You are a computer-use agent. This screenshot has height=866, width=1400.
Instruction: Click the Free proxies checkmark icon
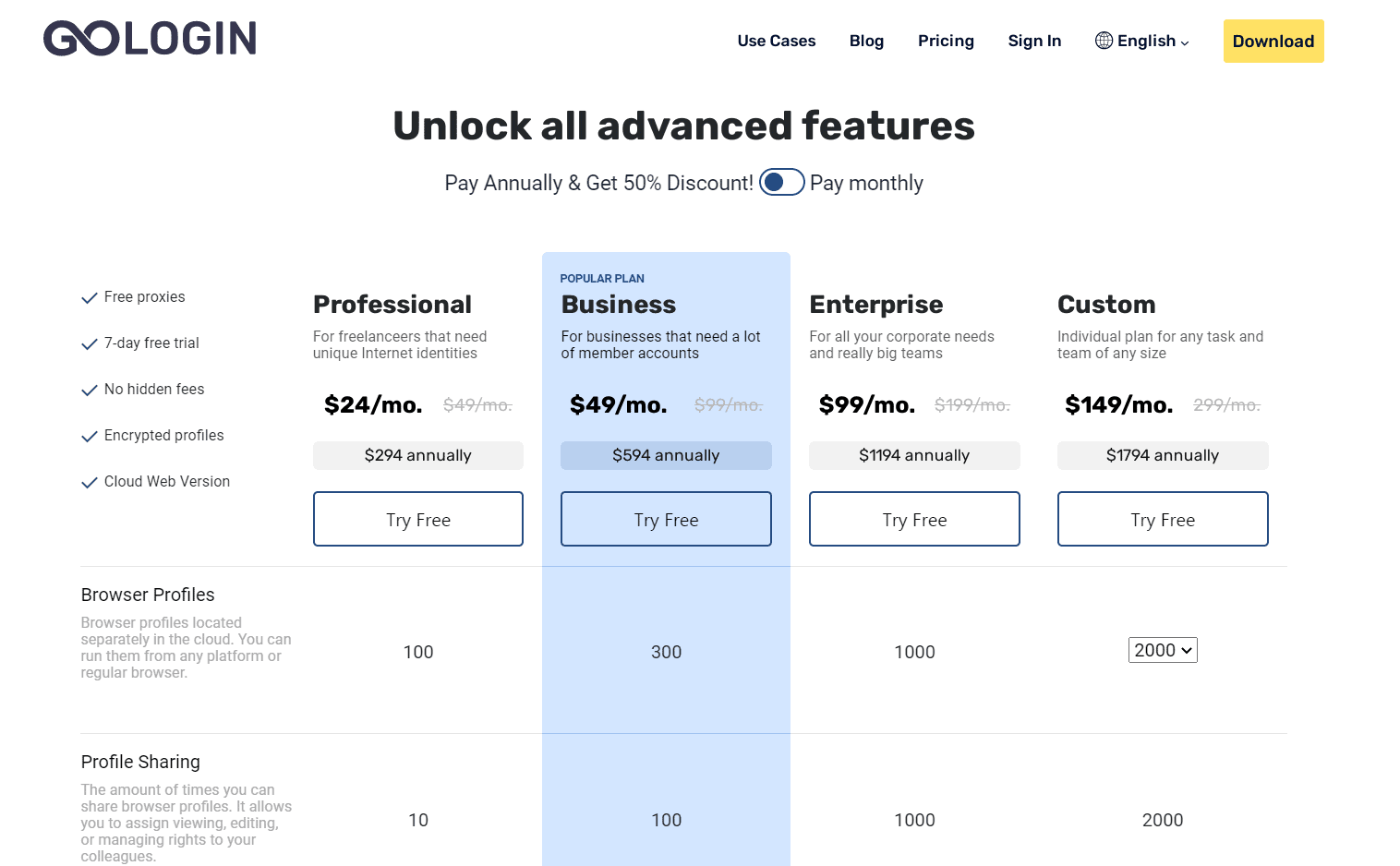click(90, 297)
